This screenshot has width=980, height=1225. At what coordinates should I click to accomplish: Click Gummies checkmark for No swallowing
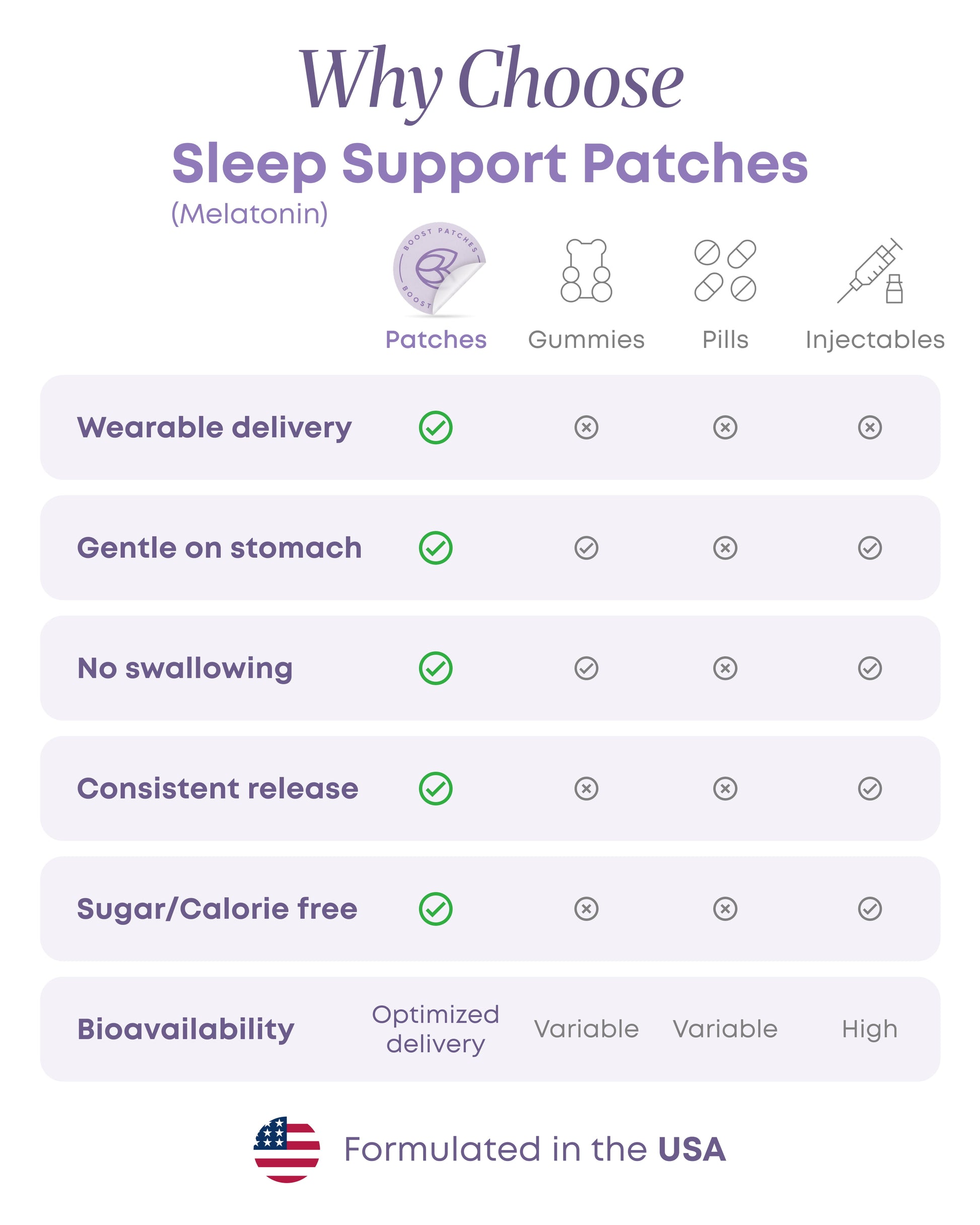click(586, 668)
